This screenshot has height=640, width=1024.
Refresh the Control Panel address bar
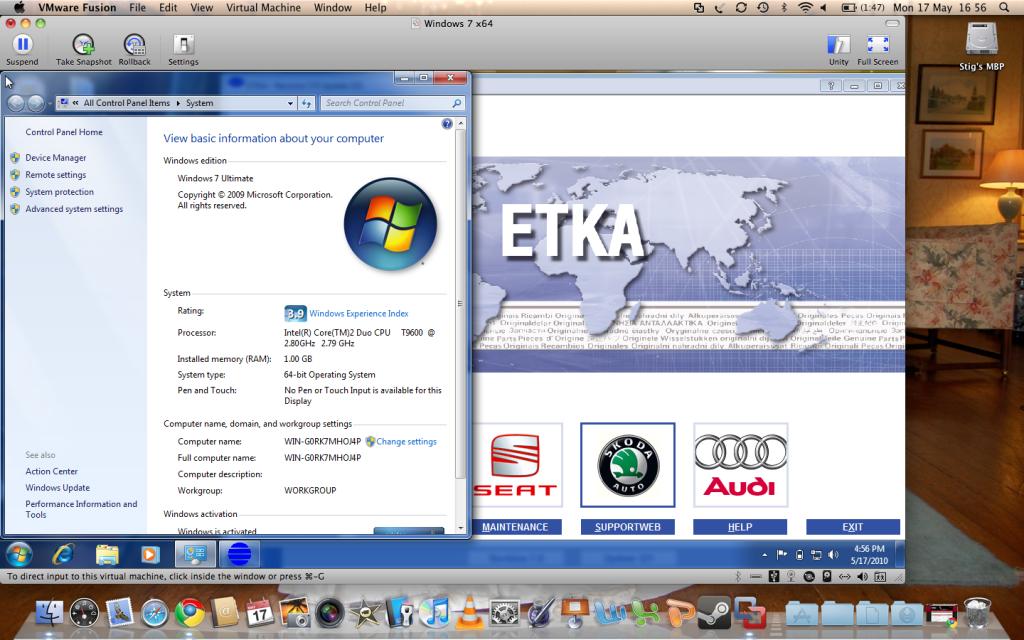pos(306,103)
